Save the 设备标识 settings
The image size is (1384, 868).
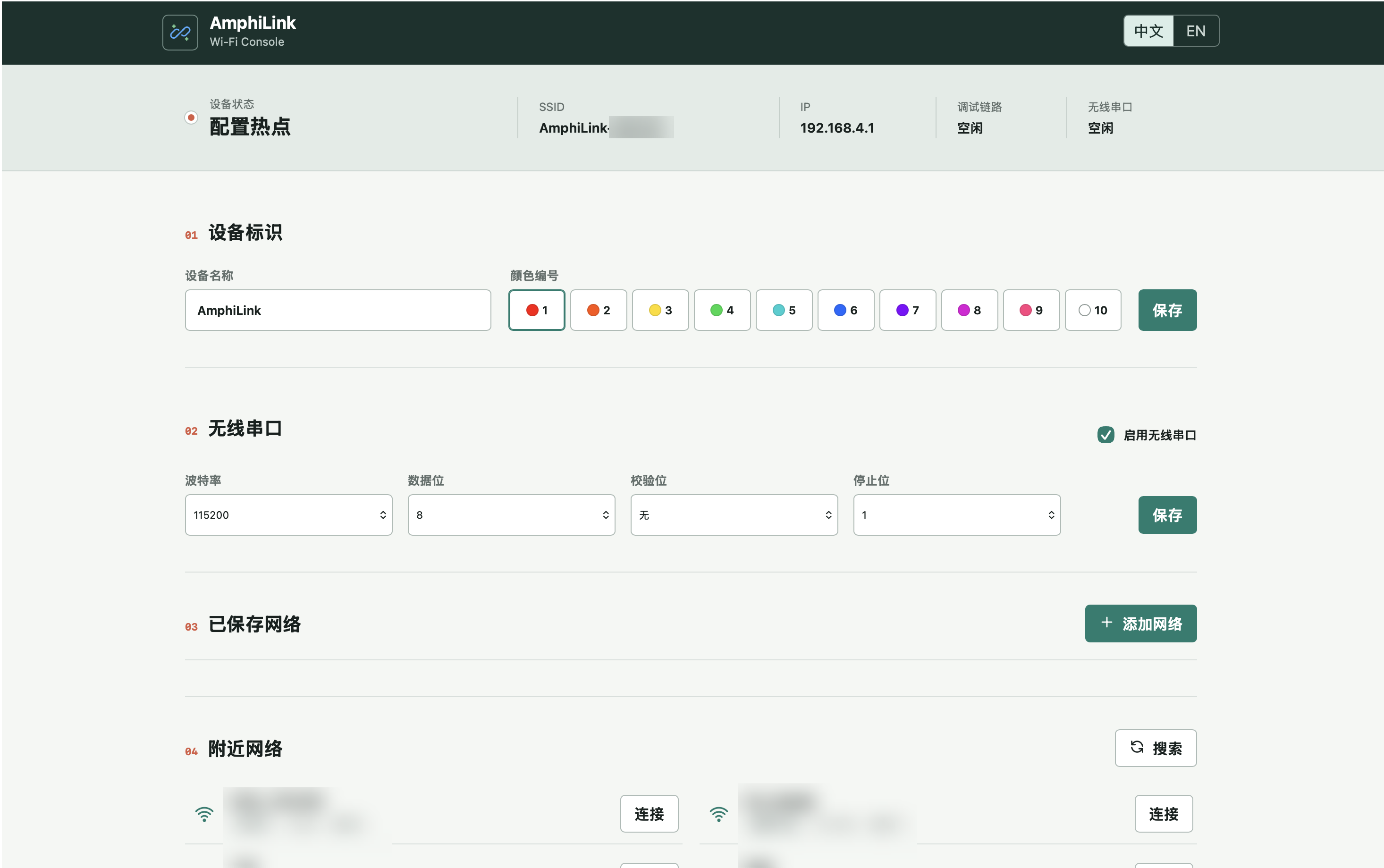[x=1167, y=310]
